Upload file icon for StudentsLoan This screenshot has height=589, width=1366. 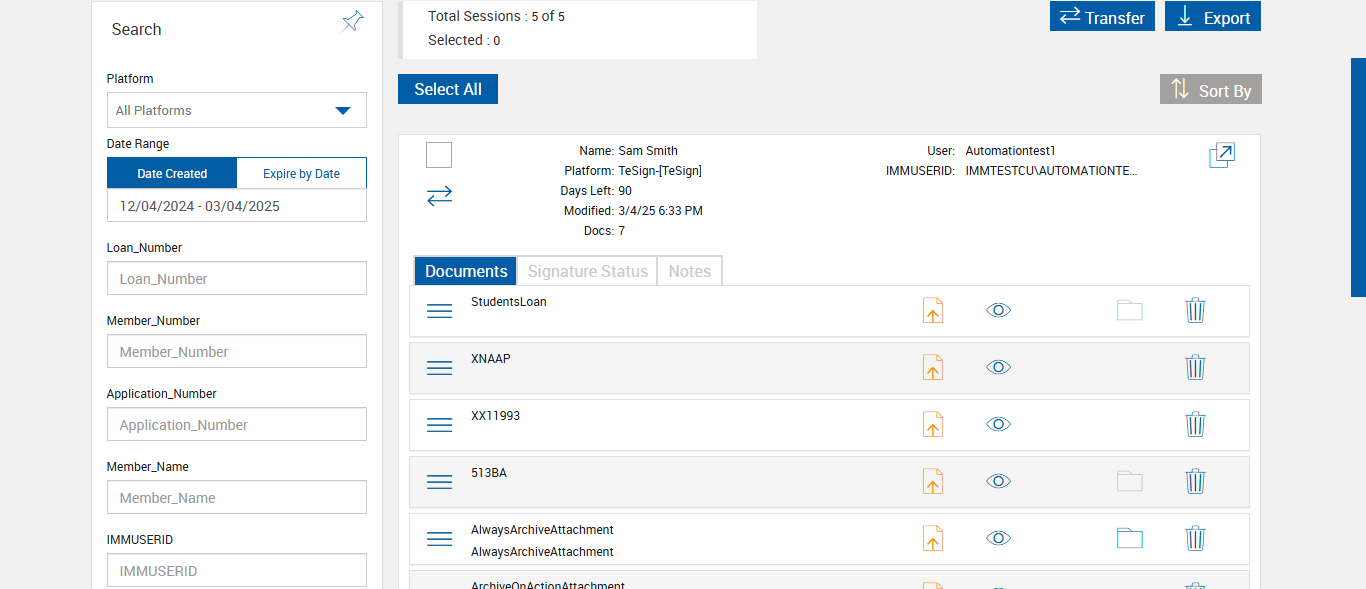933,310
